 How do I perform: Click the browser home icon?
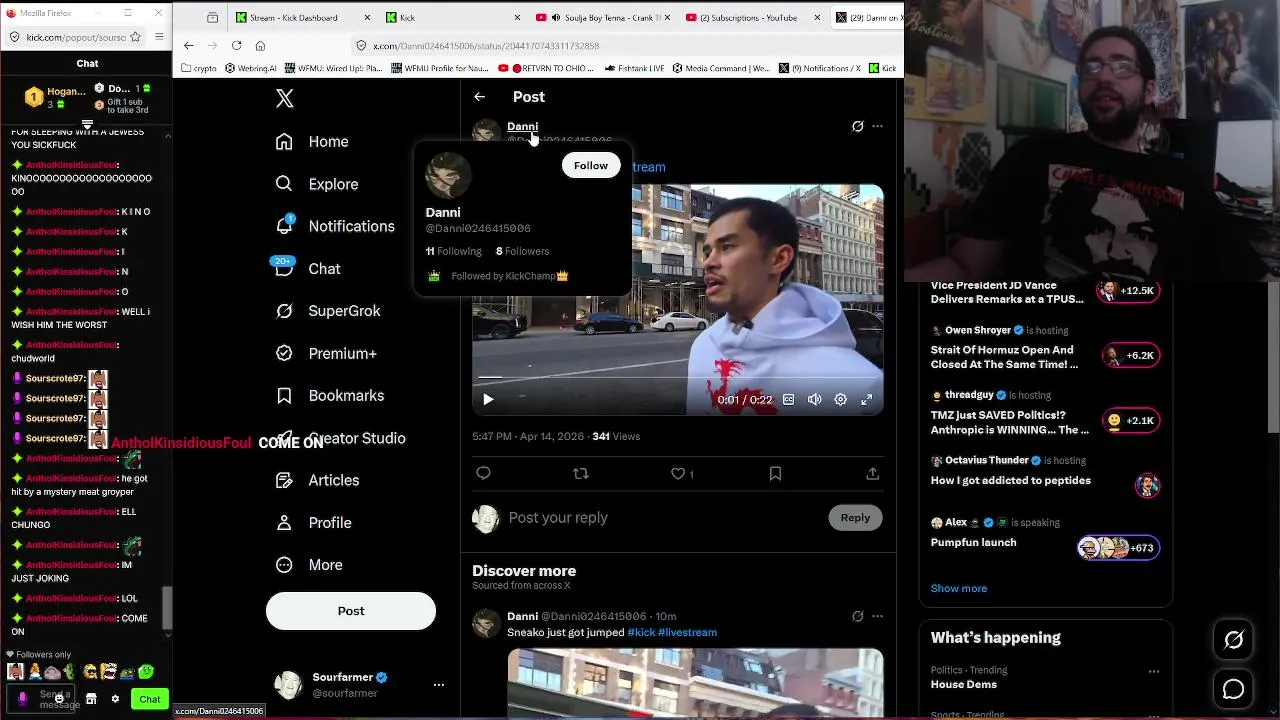tap(260, 45)
